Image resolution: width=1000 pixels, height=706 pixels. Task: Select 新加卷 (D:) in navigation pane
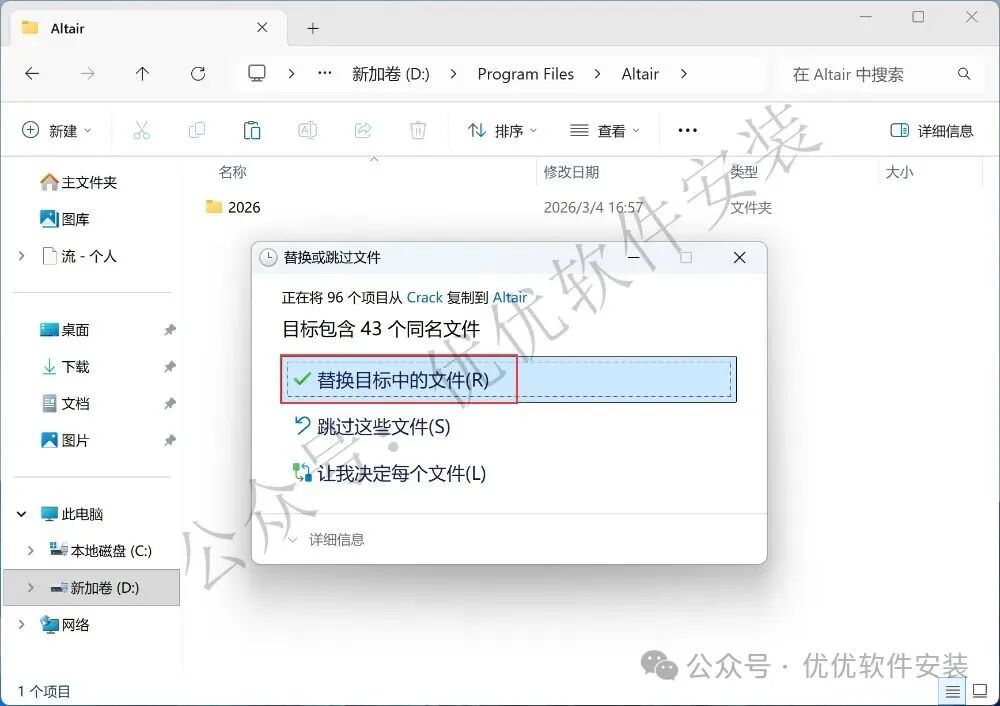tap(91, 587)
